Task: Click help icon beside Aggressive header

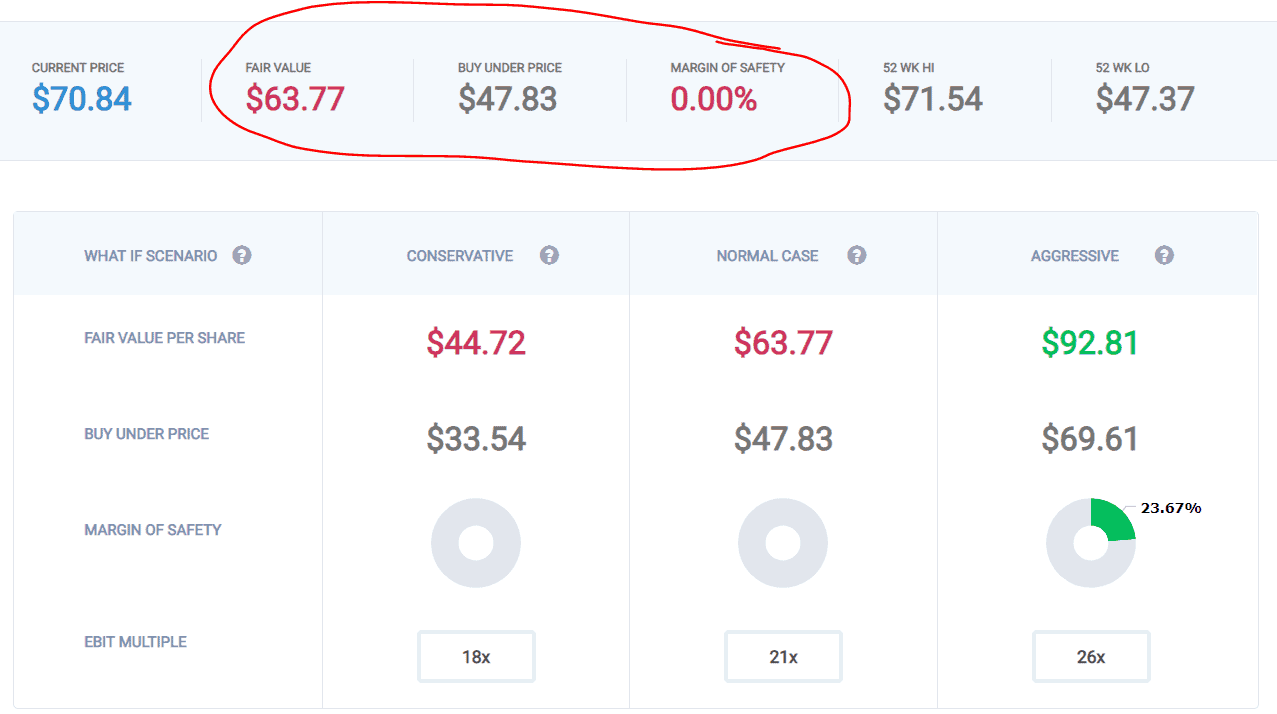Action: (1163, 255)
